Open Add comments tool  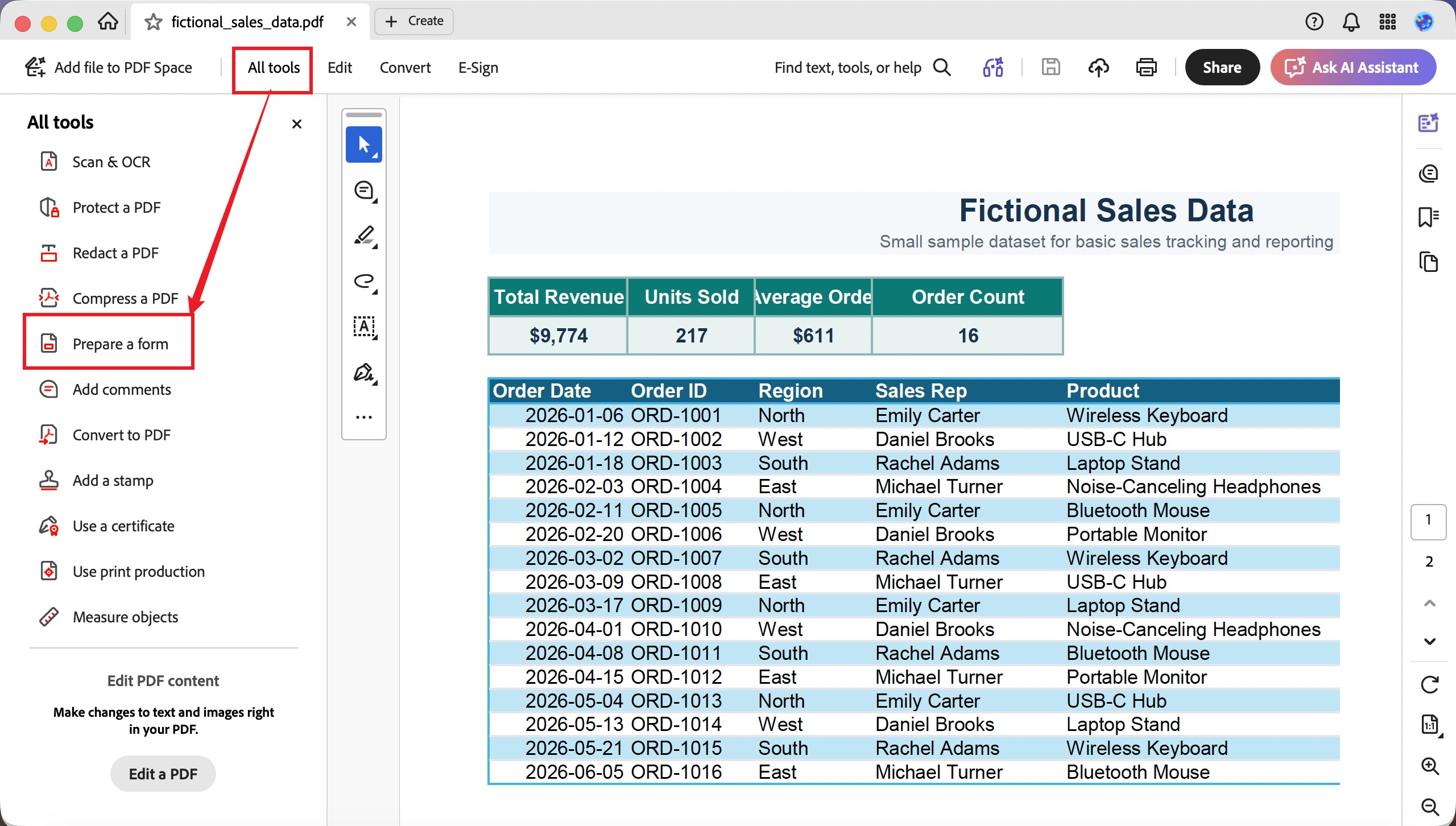click(105, 389)
